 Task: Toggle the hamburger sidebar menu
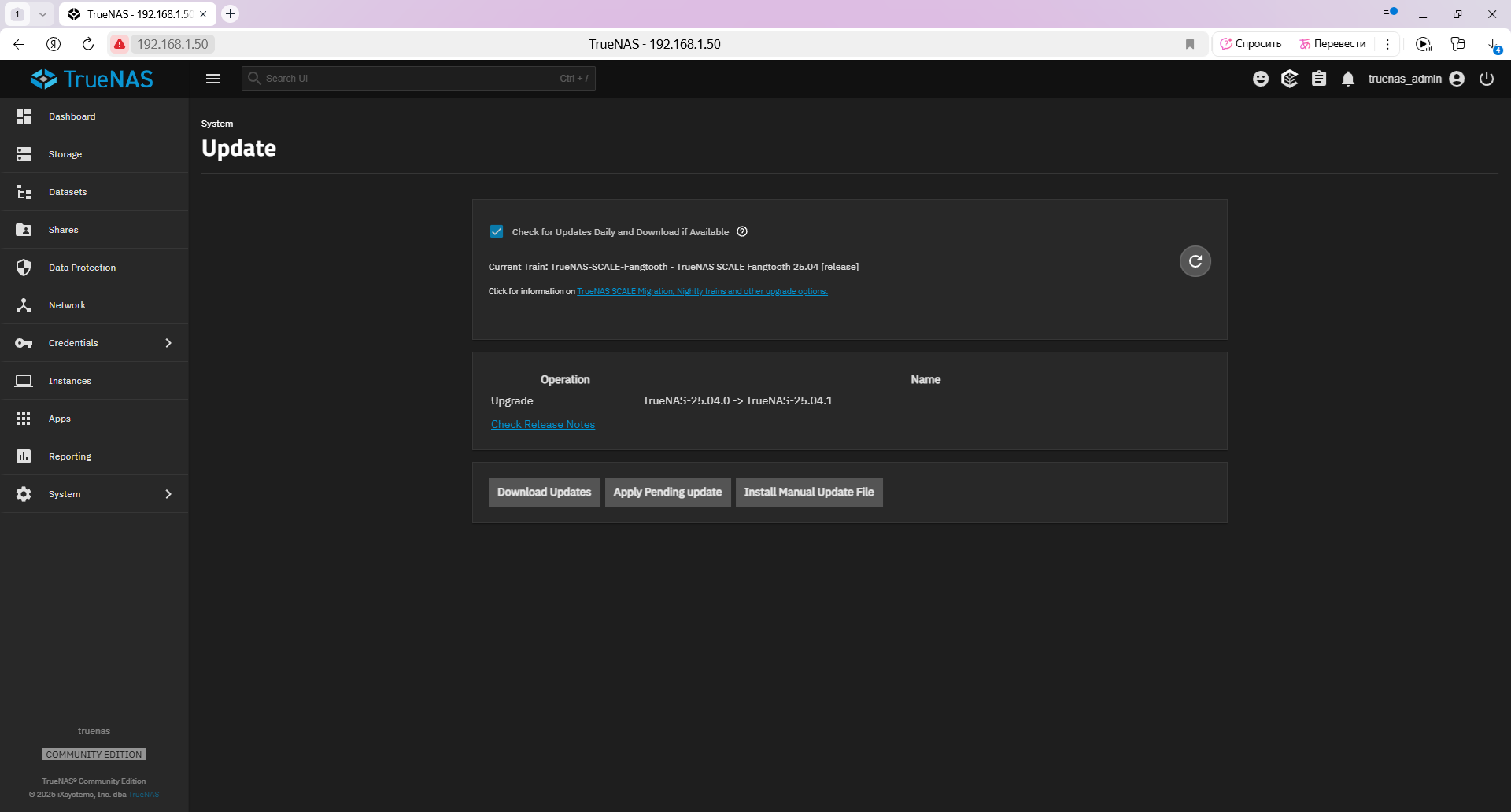click(x=213, y=79)
